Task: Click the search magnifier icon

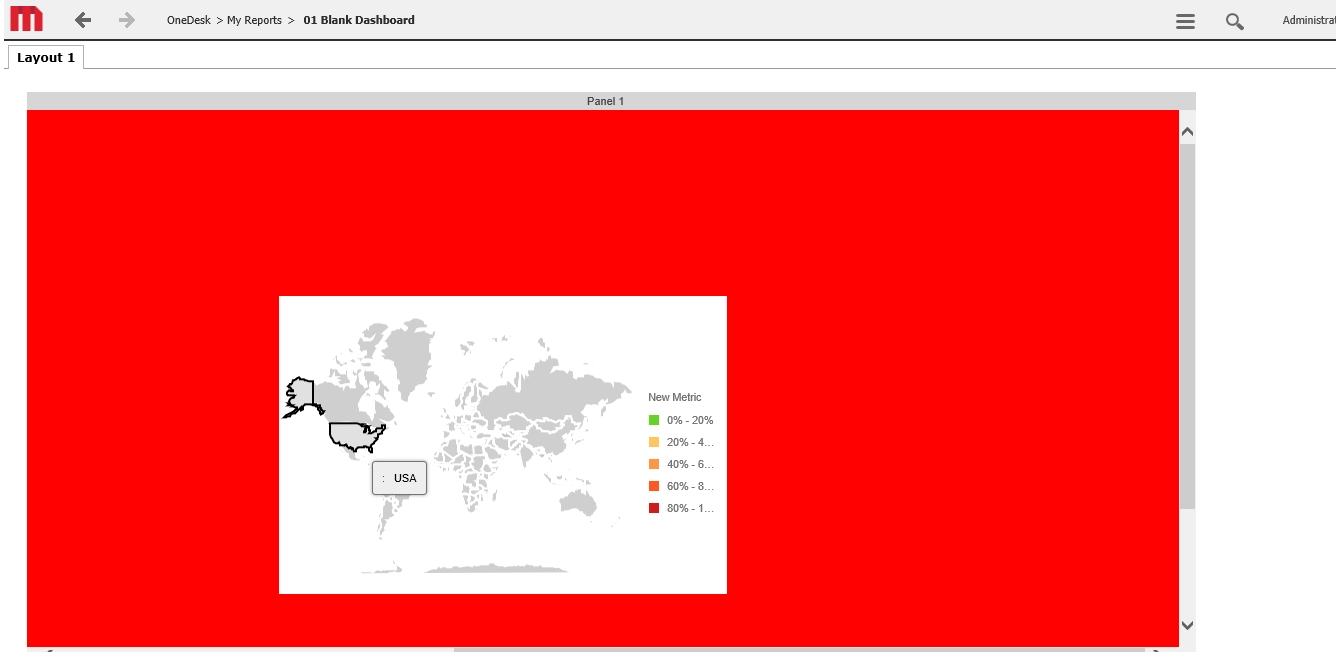Action: coord(1234,21)
